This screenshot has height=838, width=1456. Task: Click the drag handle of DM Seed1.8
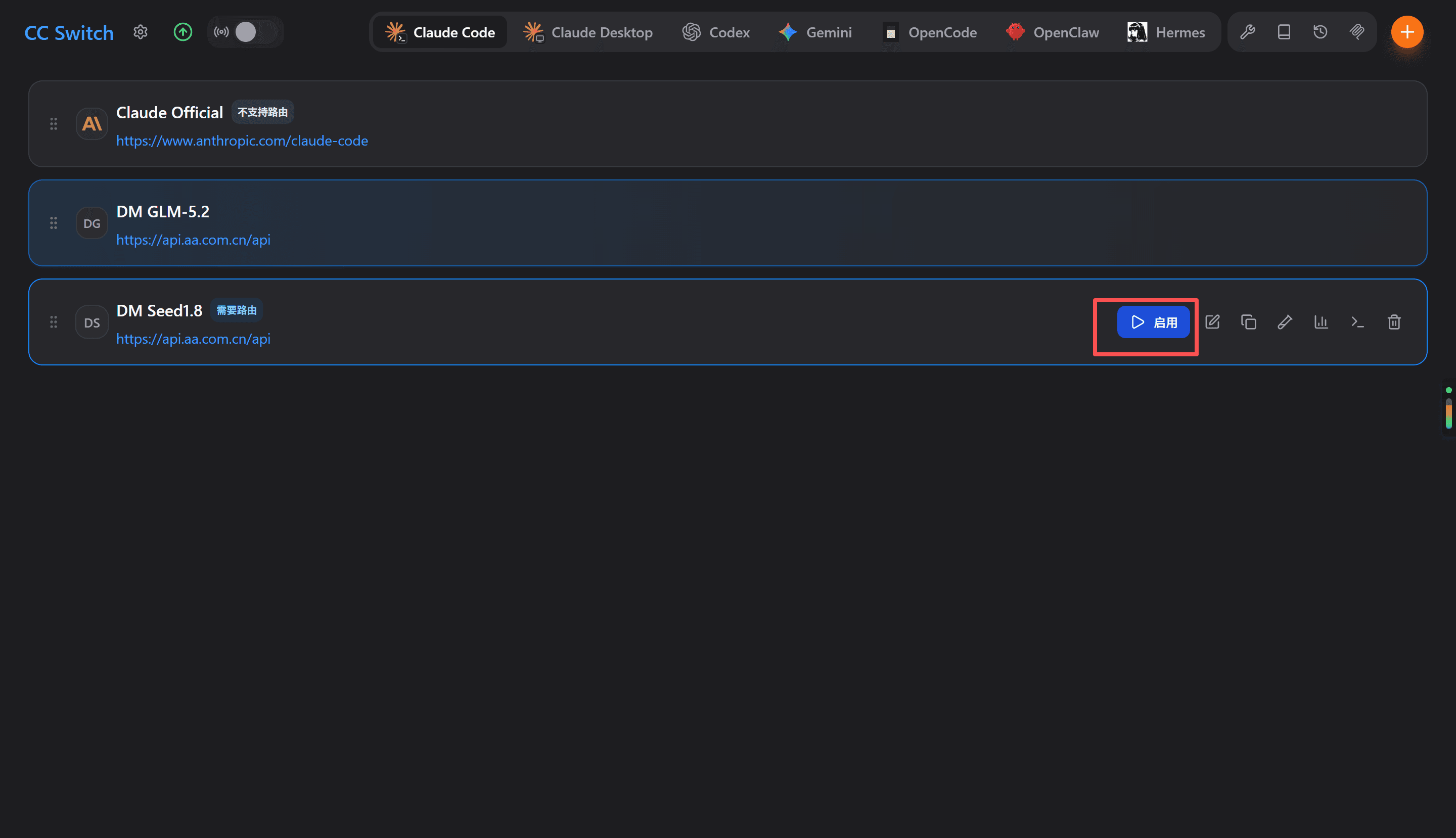(x=54, y=322)
